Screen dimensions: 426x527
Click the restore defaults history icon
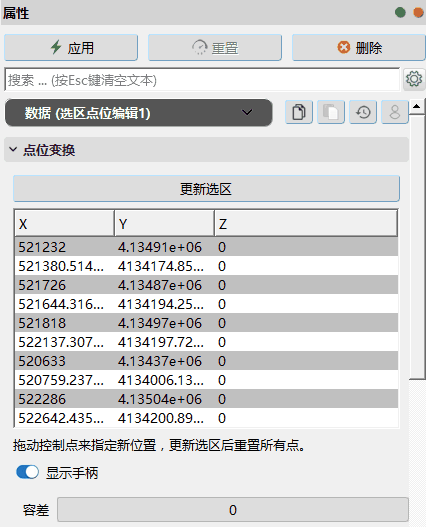coord(363,112)
